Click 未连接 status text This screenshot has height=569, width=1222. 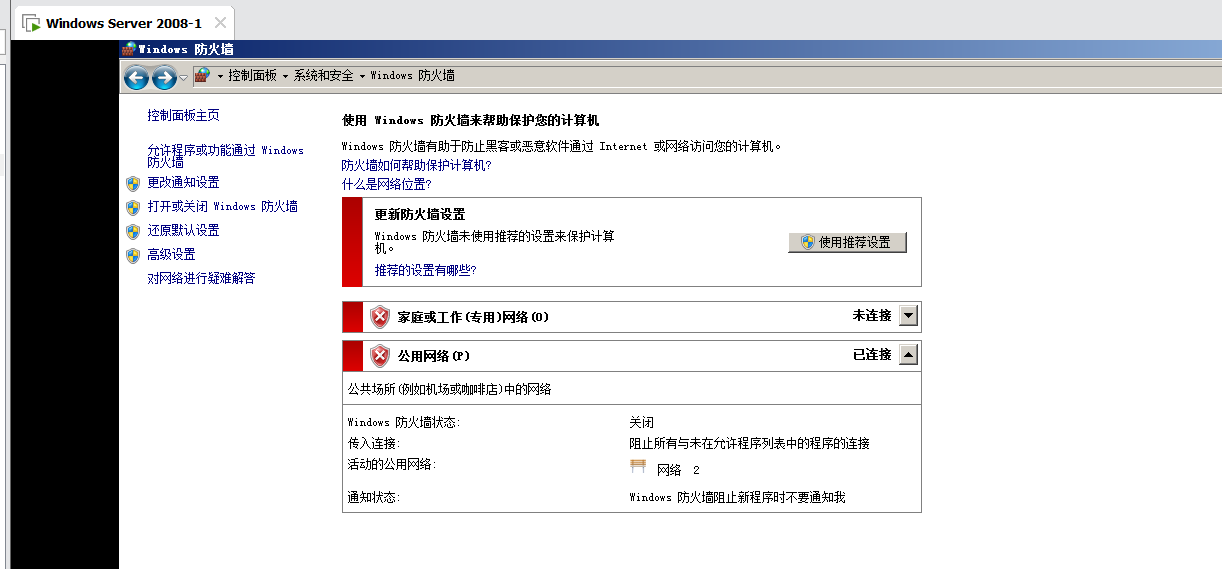click(871, 316)
